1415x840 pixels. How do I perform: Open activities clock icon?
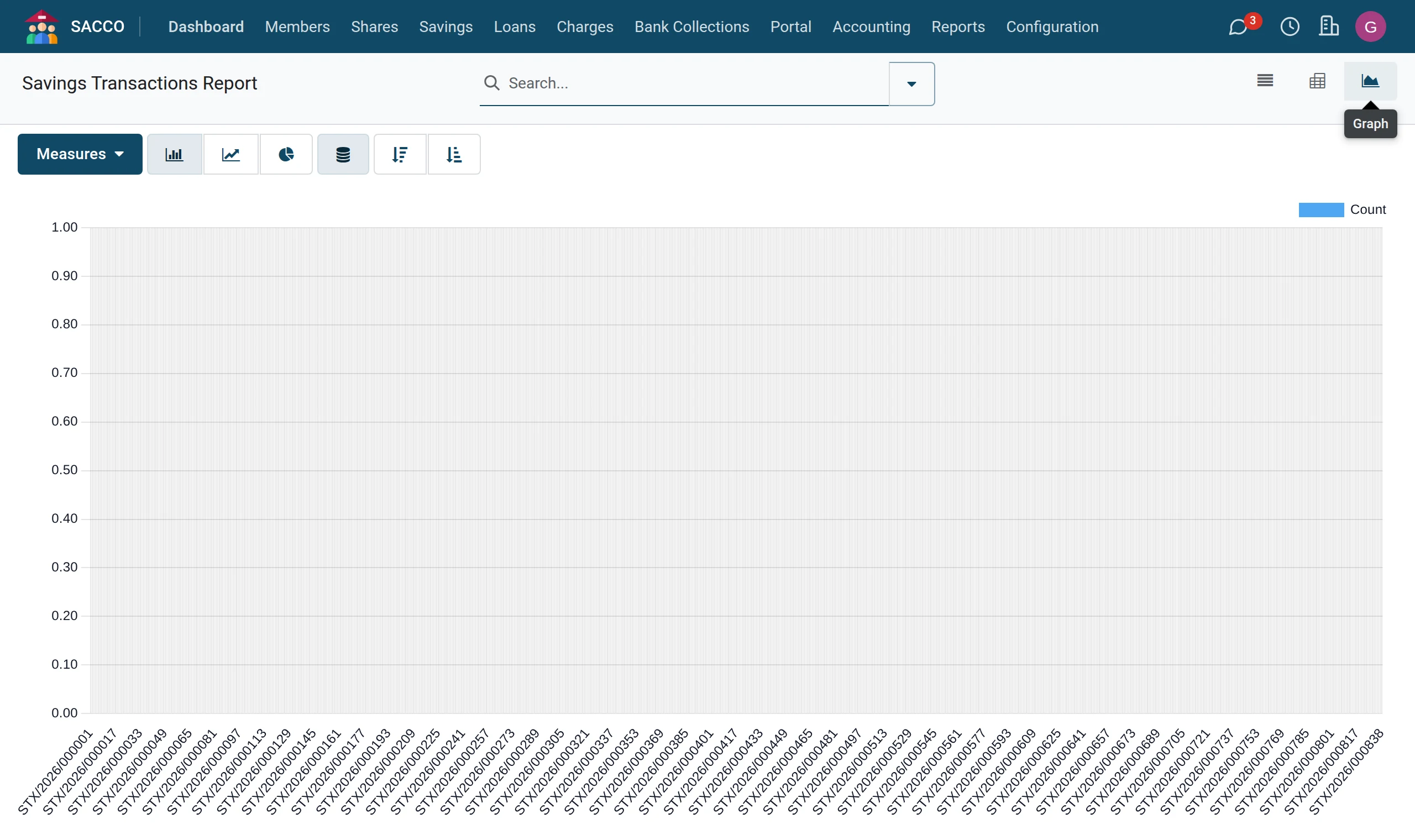1290,27
